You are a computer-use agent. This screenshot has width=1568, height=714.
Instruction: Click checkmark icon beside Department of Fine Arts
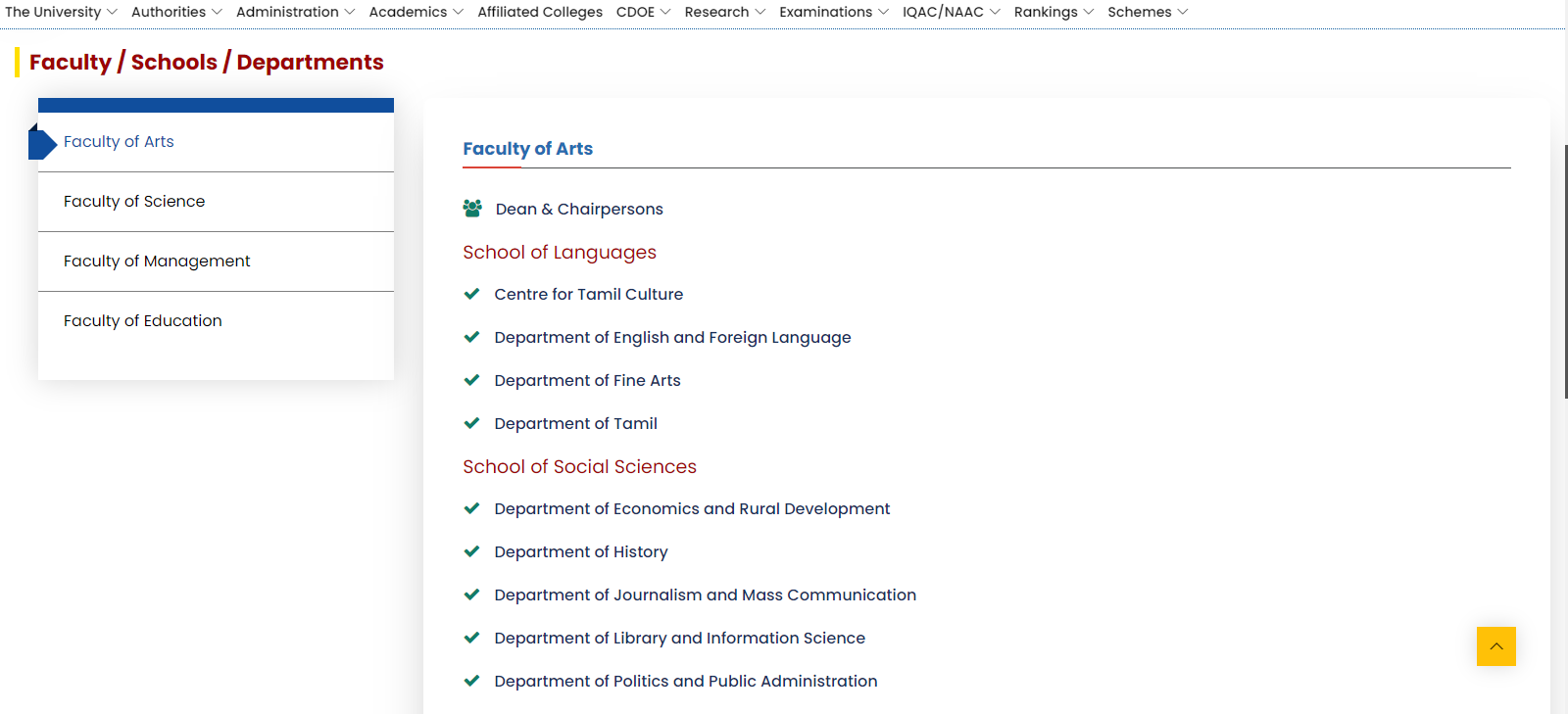point(471,380)
